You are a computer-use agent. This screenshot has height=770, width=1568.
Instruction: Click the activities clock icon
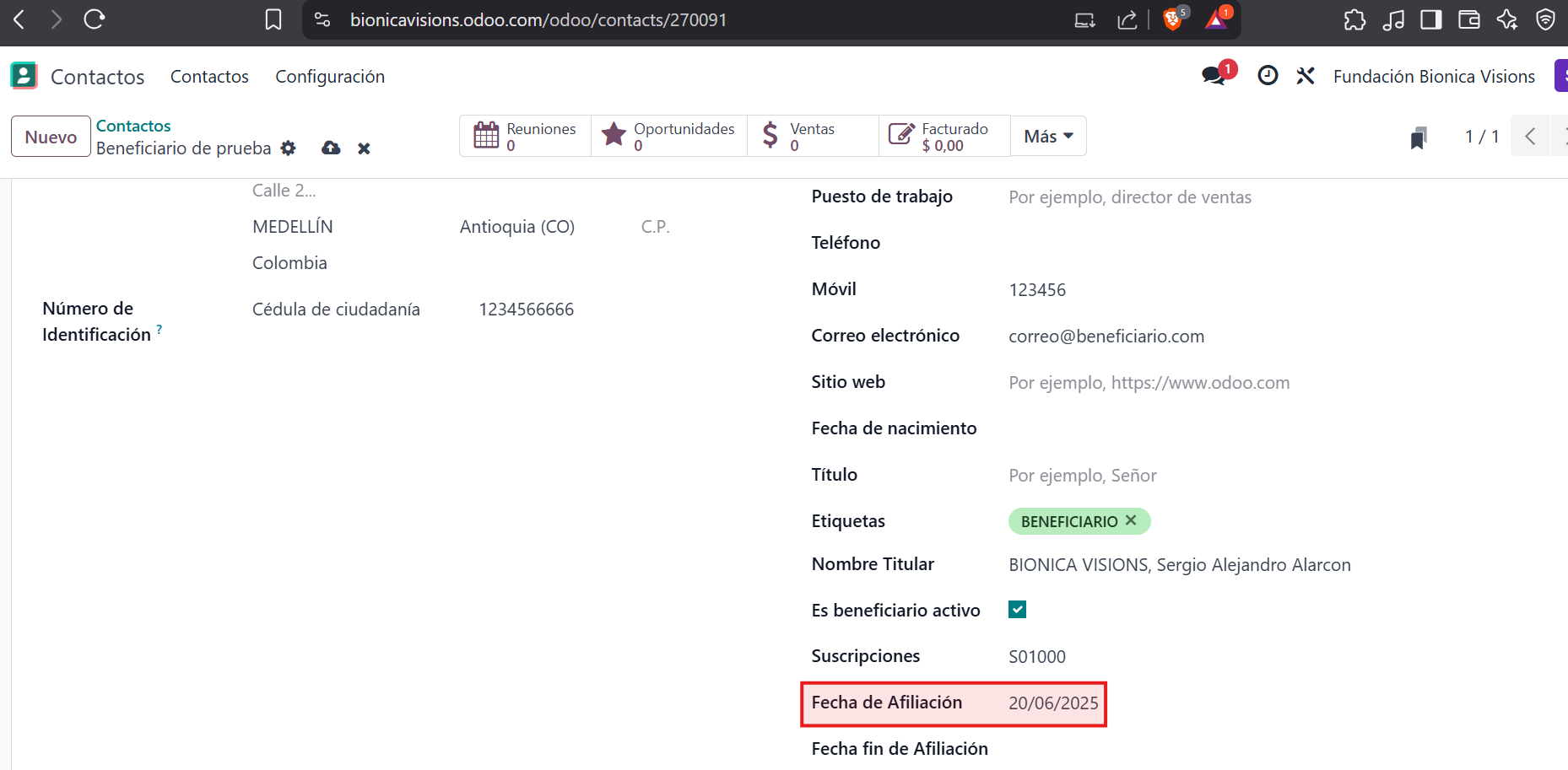click(x=1267, y=76)
